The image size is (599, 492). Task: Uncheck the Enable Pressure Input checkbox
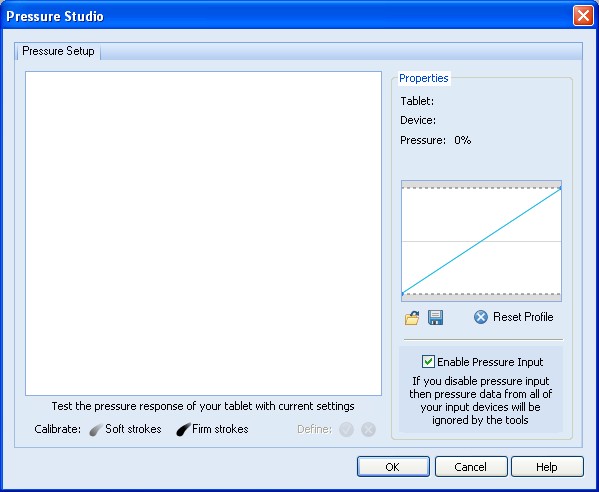click(428, 361)
